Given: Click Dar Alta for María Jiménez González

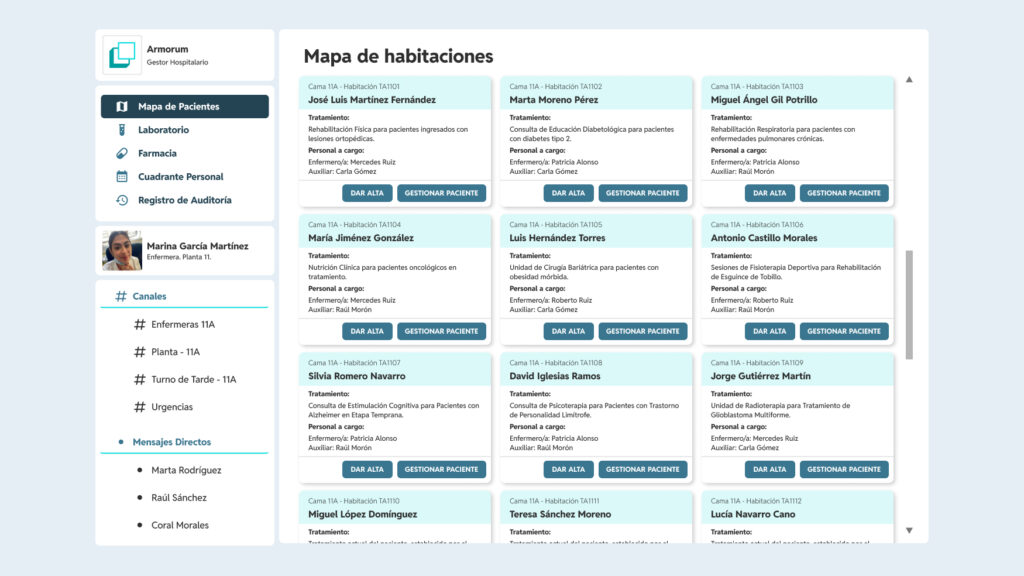Looking at the screenshot, I should click(367, 331).
